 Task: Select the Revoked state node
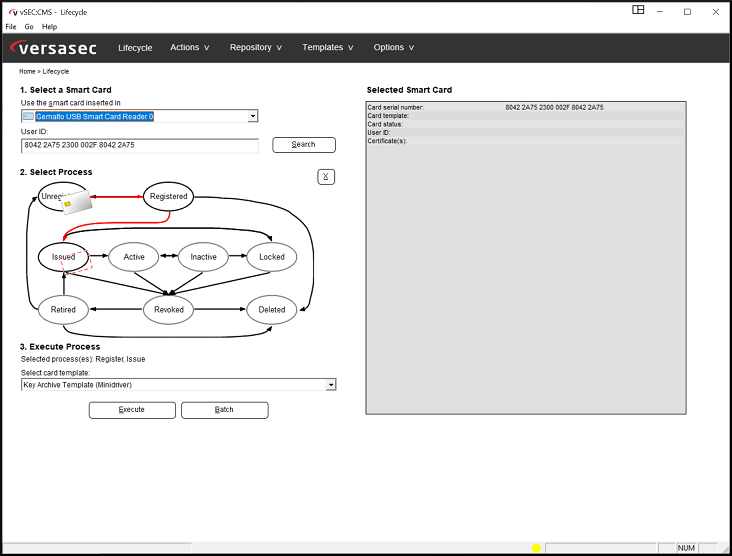169,310
